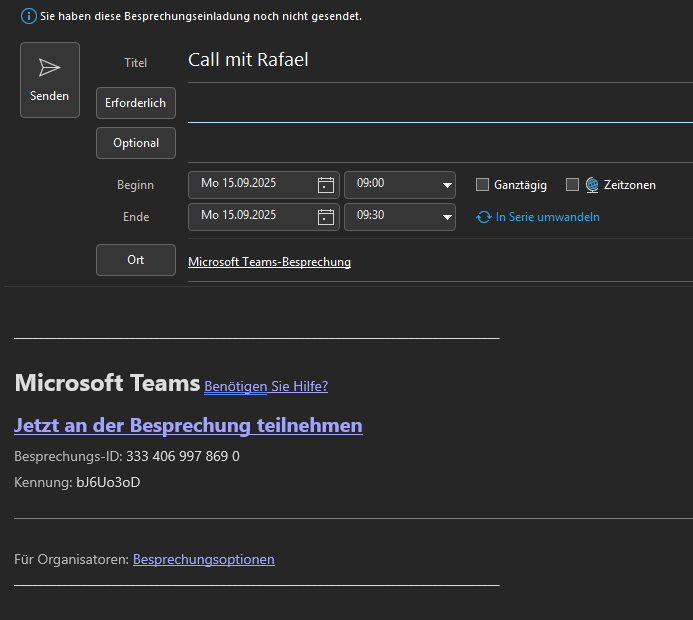This screenshot has height=620, width=693.
Task: Focus the required attendees input field
Action: (438, 104)
